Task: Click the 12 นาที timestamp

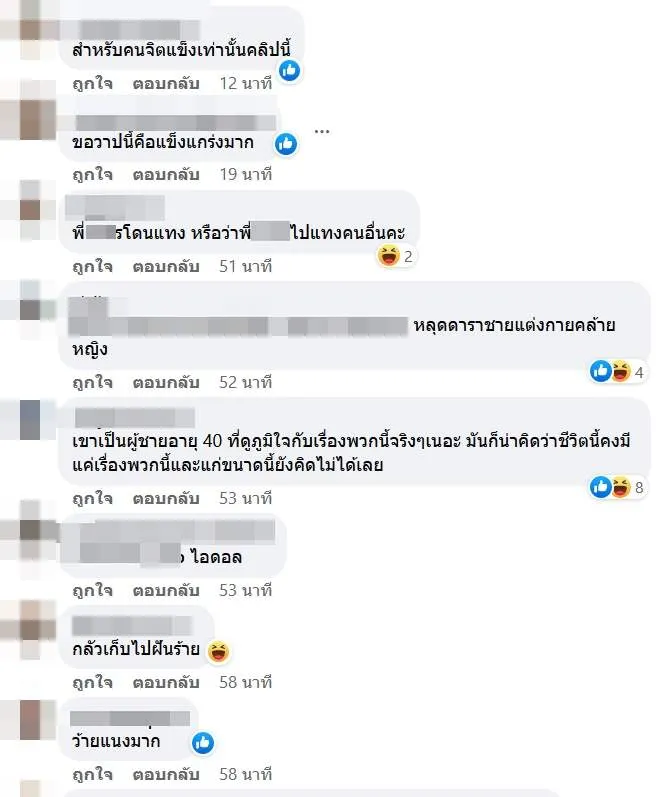Action: [246, 83]
